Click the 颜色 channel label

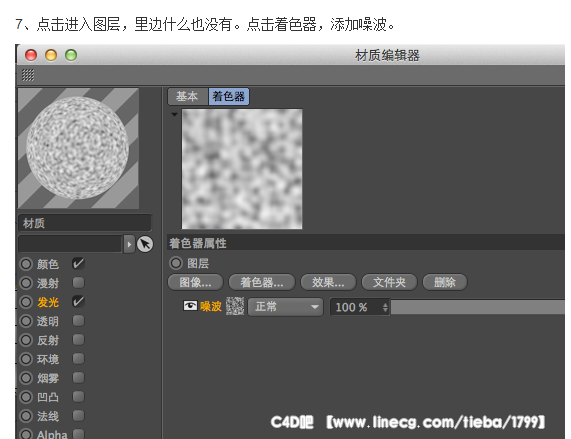click(x=48, y=264)
